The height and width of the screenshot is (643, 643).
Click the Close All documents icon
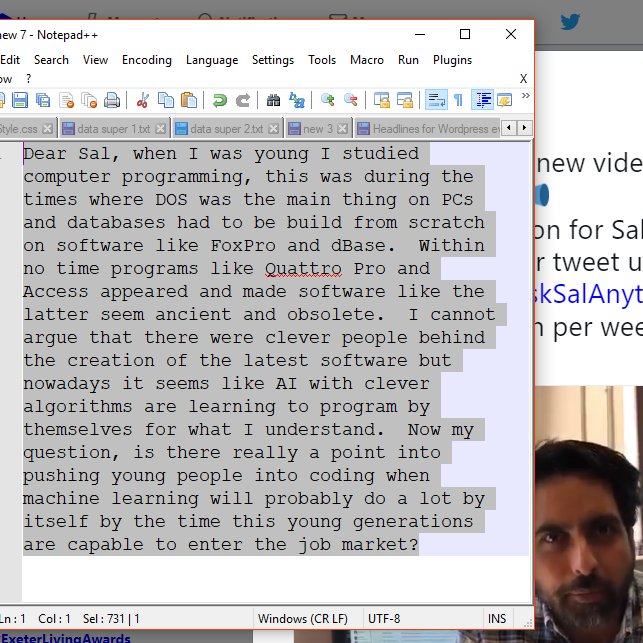[x=89, y=100]
